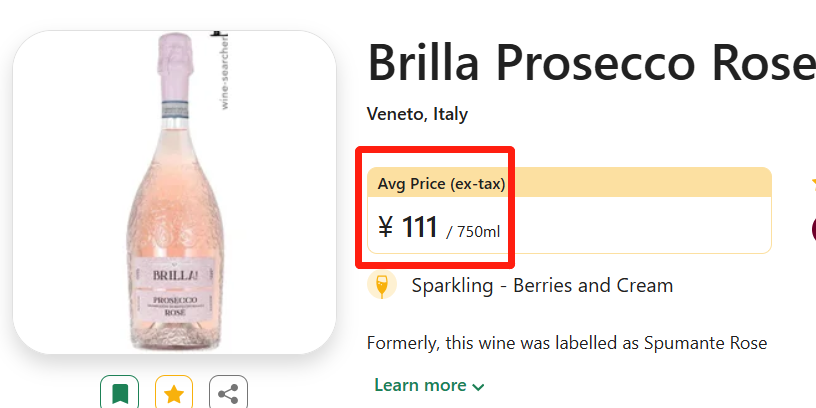The width and height of the screenshot is (816, 408).
Task: Expand the Learn more chevron arrow
Action: [x=478, y=387]
